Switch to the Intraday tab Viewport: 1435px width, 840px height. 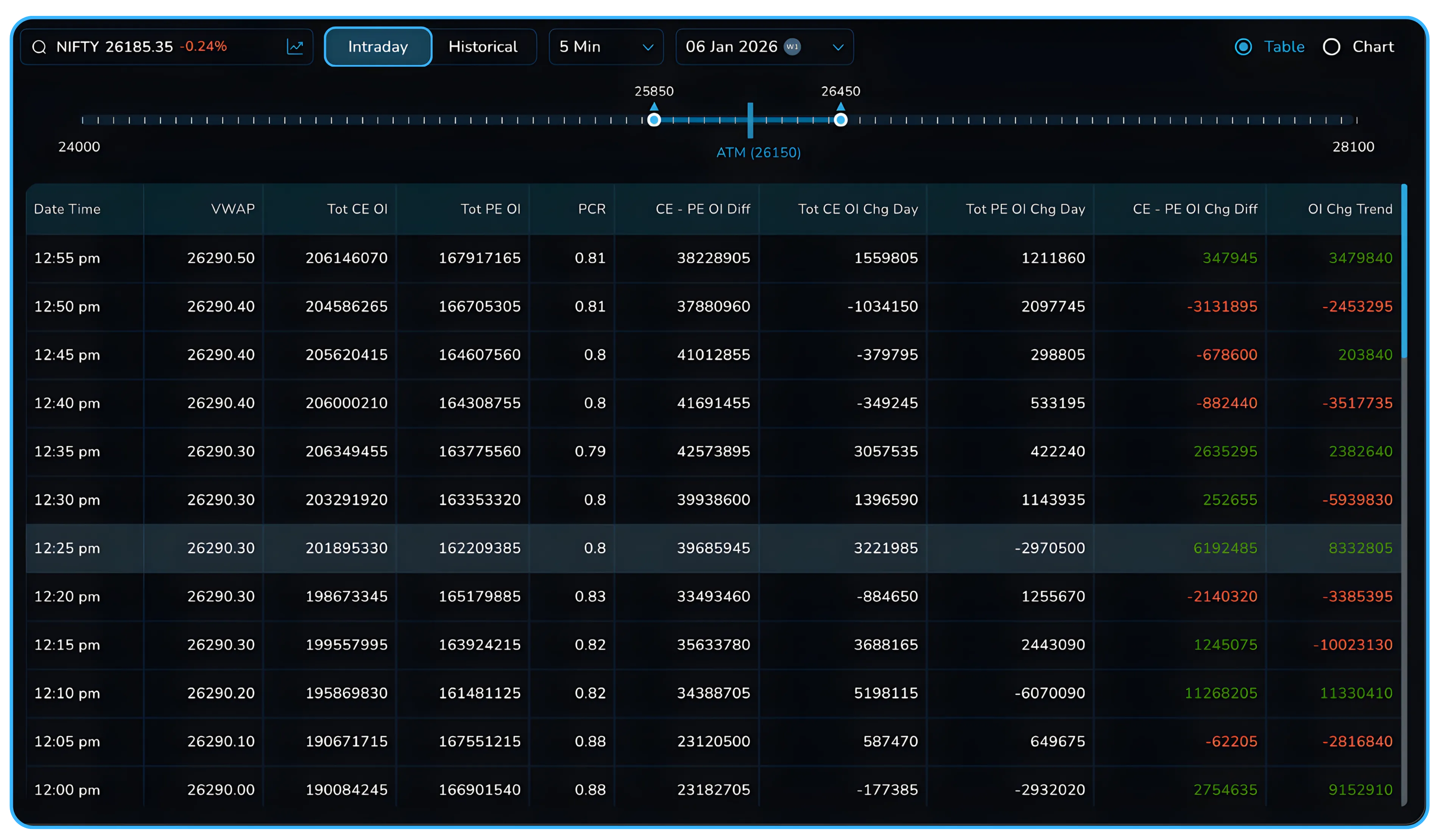[x=378, y=47]
